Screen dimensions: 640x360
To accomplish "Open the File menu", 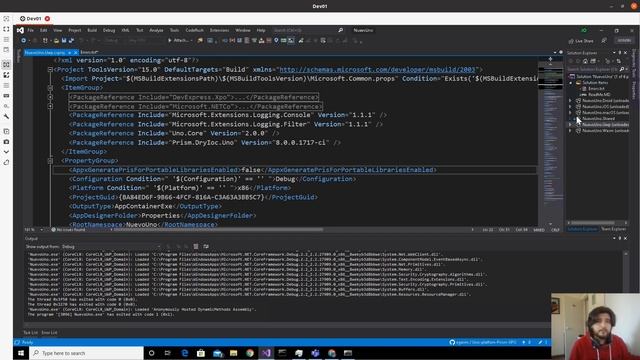I will [31, 30].
